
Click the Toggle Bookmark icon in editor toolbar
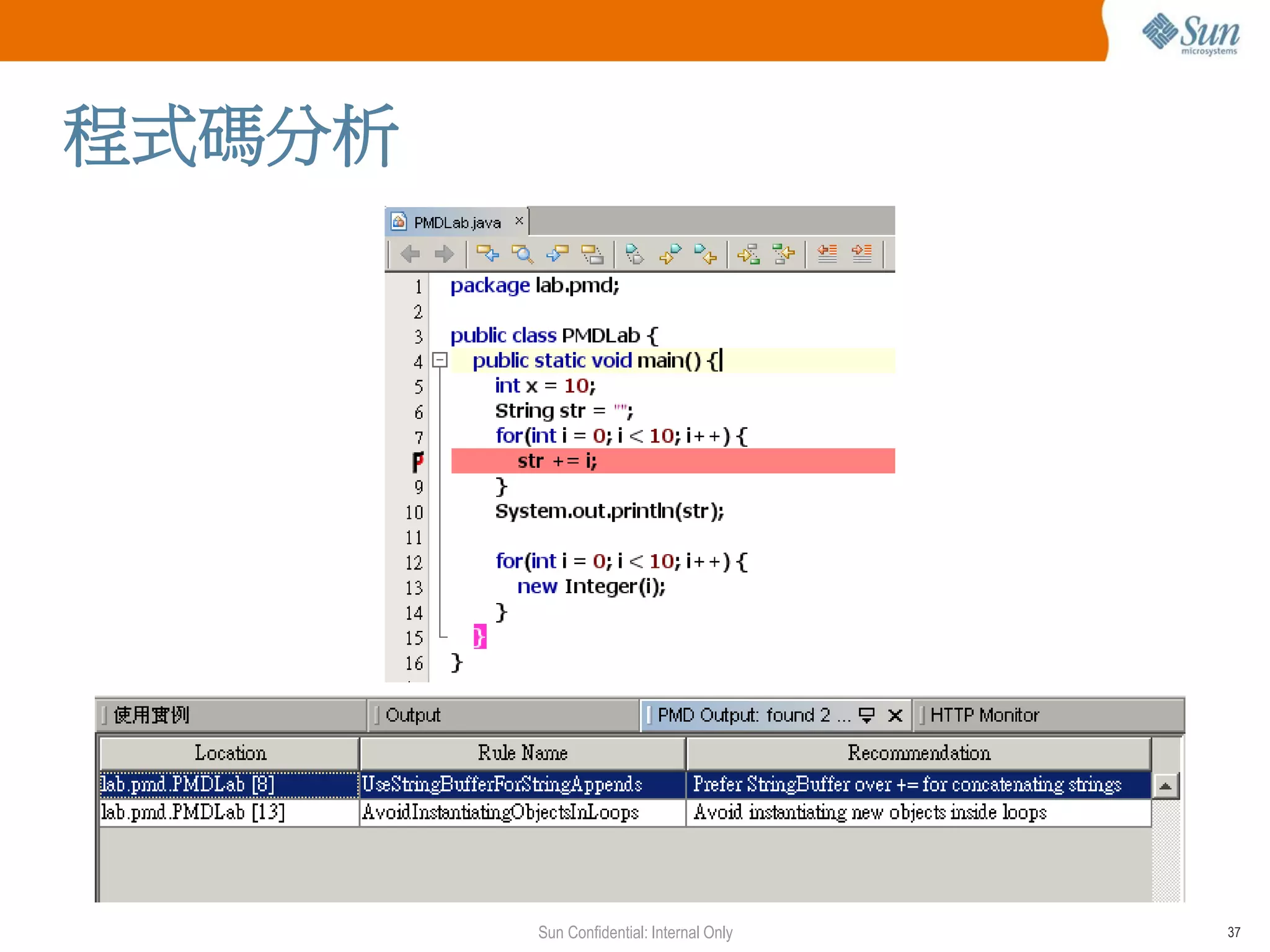(634, 253)
